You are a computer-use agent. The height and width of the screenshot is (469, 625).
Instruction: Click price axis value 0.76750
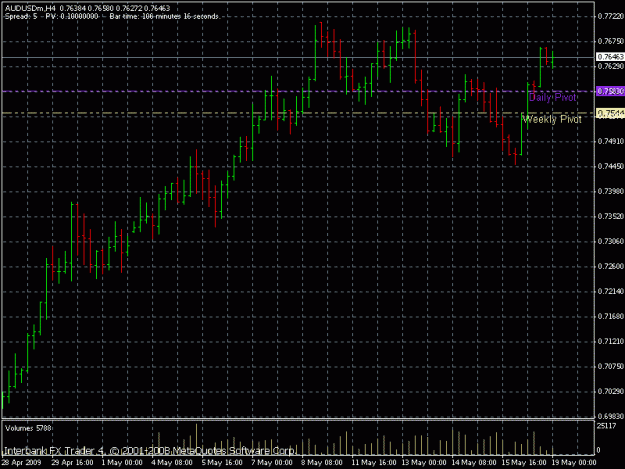pos(611,41)
